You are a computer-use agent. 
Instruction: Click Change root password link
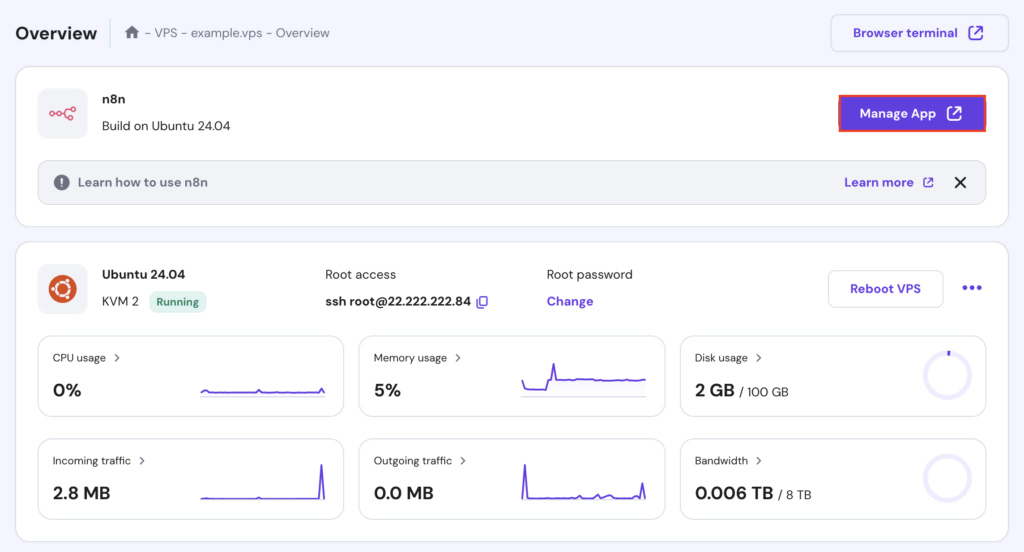click(x=570, y=302)
